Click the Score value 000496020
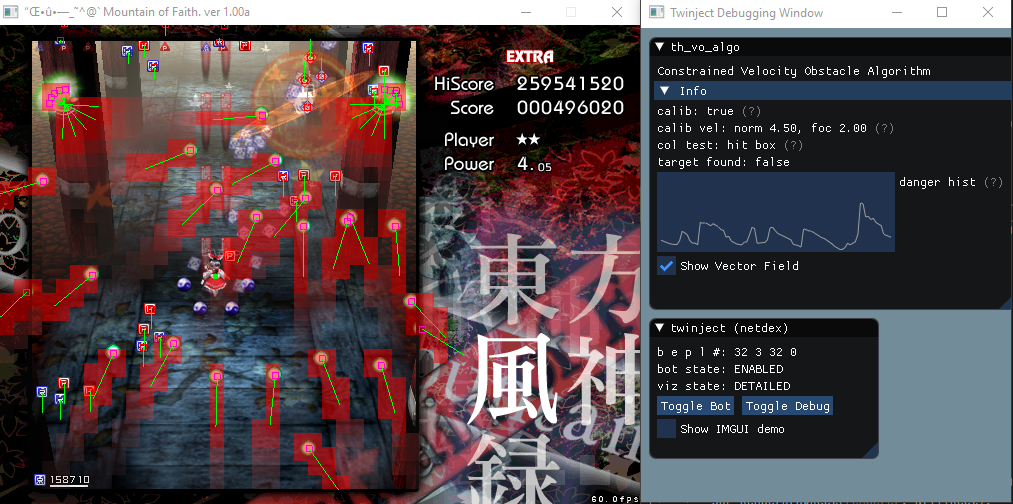 [570, 108]
